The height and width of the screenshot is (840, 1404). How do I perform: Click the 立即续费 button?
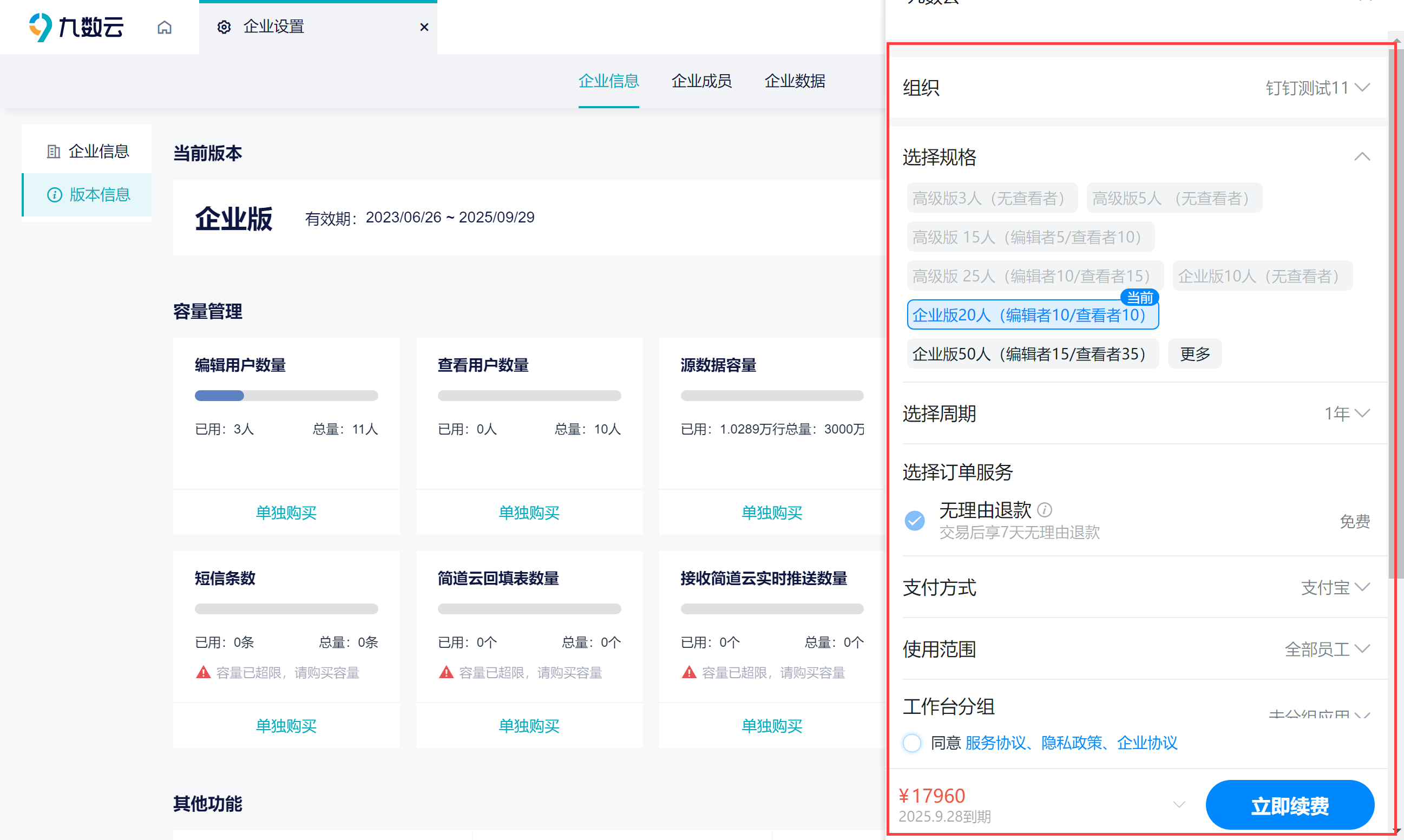click(1289, 805)
